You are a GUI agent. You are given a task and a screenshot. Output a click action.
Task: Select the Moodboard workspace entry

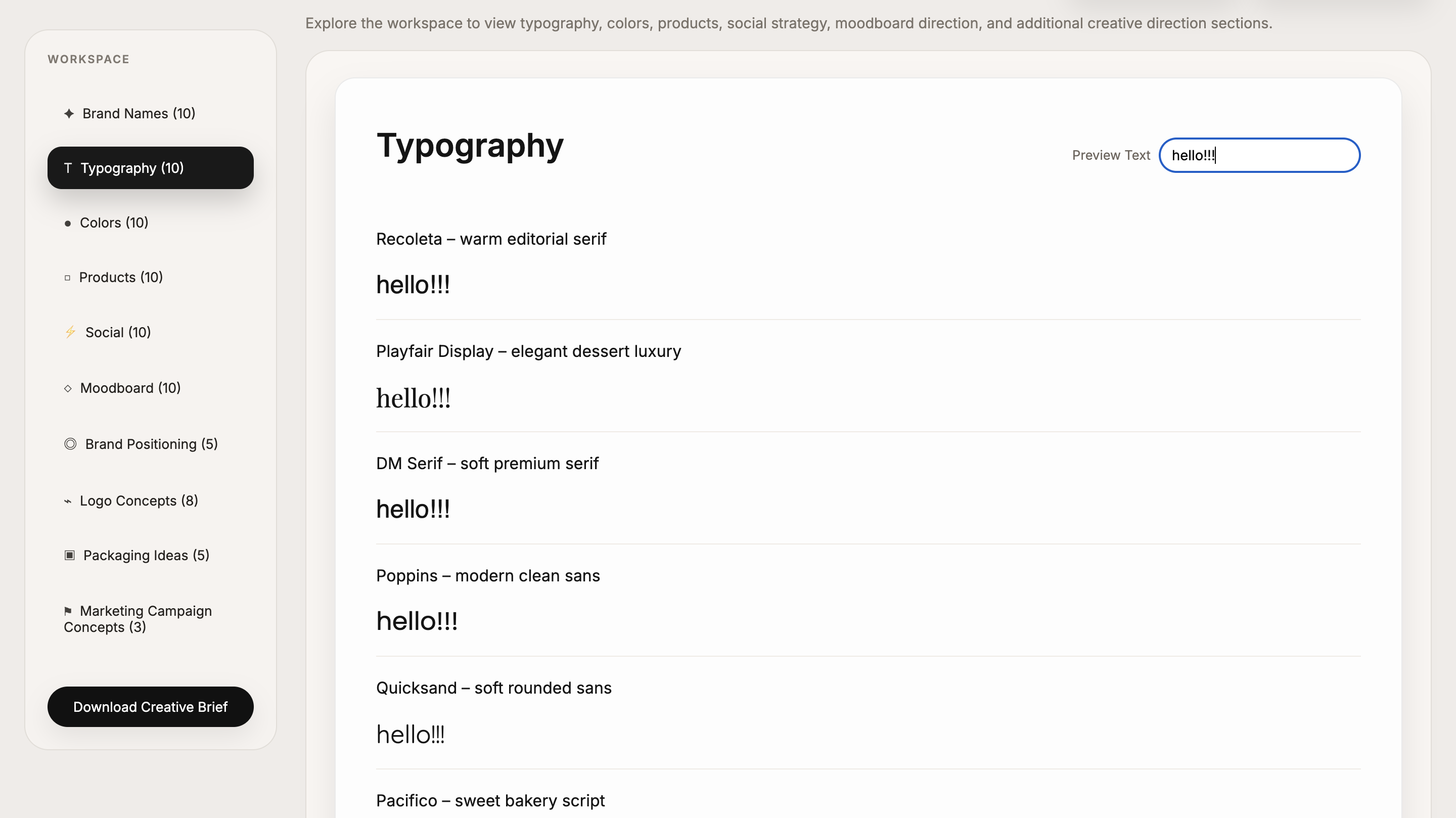130,388
